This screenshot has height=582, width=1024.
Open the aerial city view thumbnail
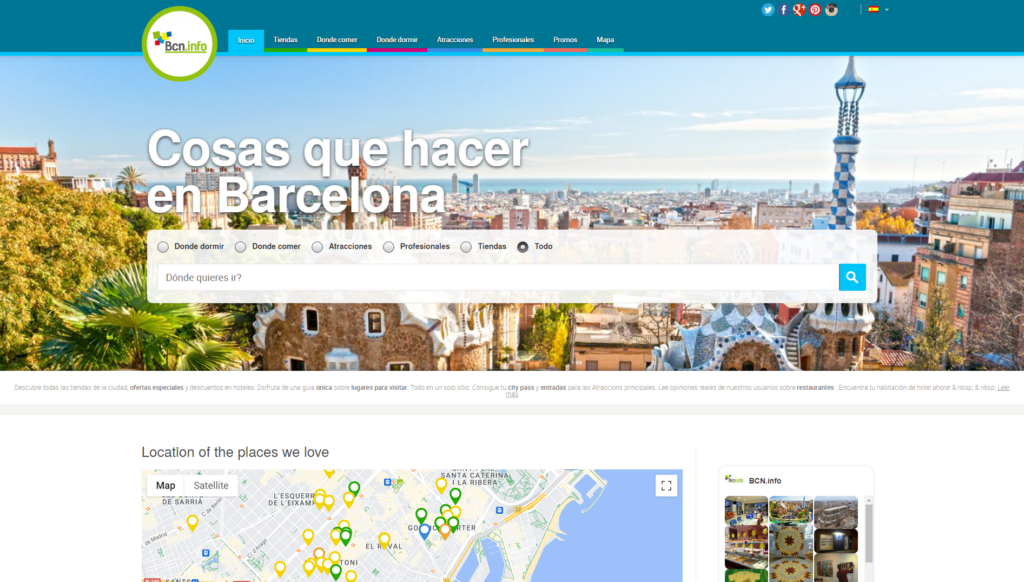click(x=836, y=511)
